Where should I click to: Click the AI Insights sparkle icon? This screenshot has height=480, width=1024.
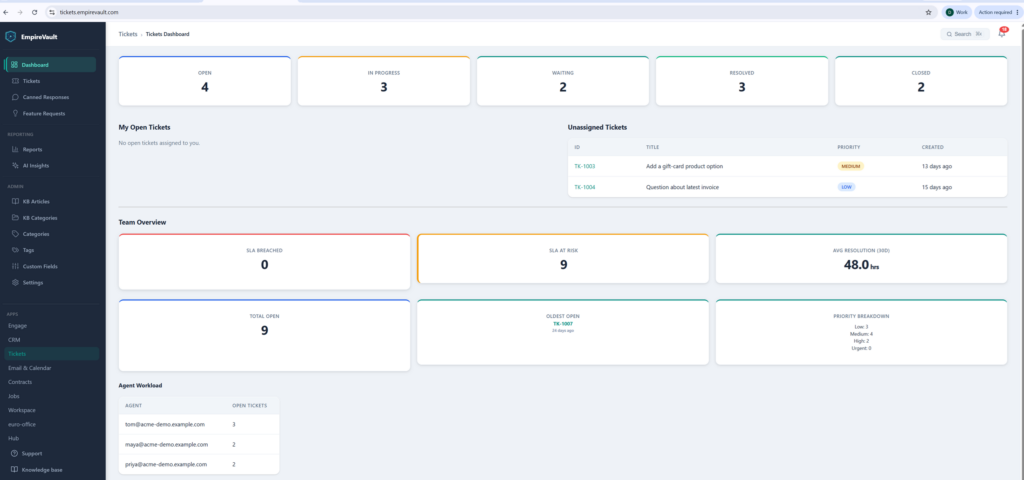16,166
